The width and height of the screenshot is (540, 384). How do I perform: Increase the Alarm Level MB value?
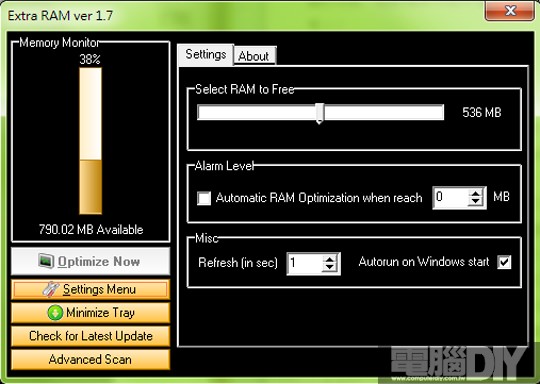click(476, 194)
